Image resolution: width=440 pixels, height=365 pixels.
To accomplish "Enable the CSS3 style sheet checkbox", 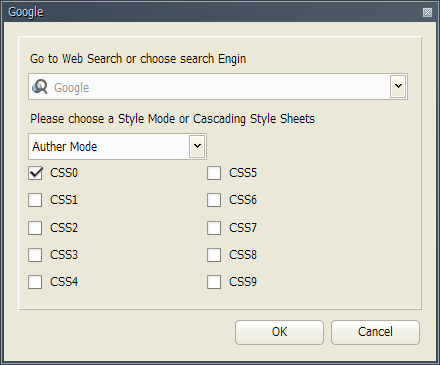I will point(35,255).
